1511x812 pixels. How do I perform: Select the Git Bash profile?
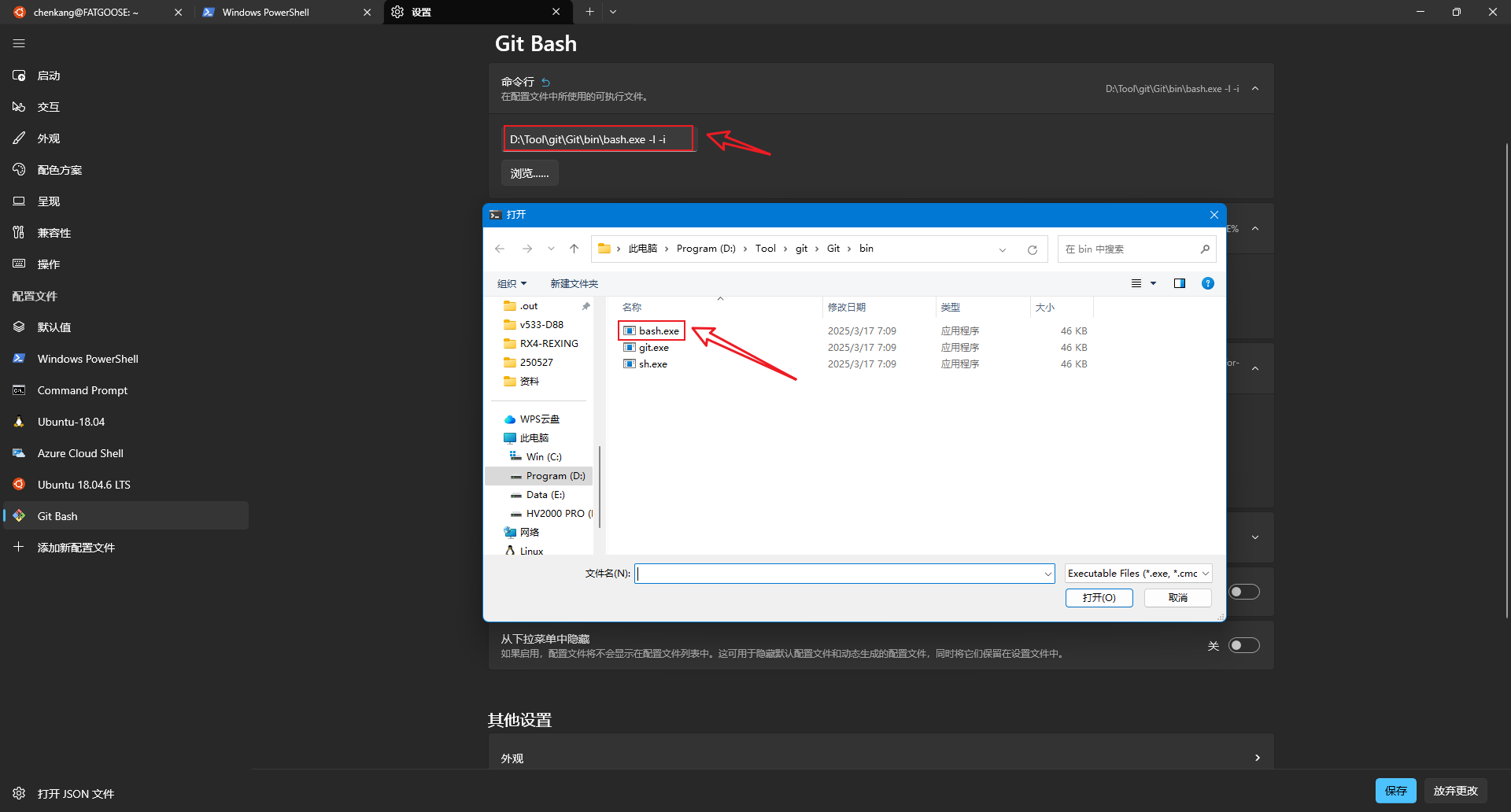126,516
